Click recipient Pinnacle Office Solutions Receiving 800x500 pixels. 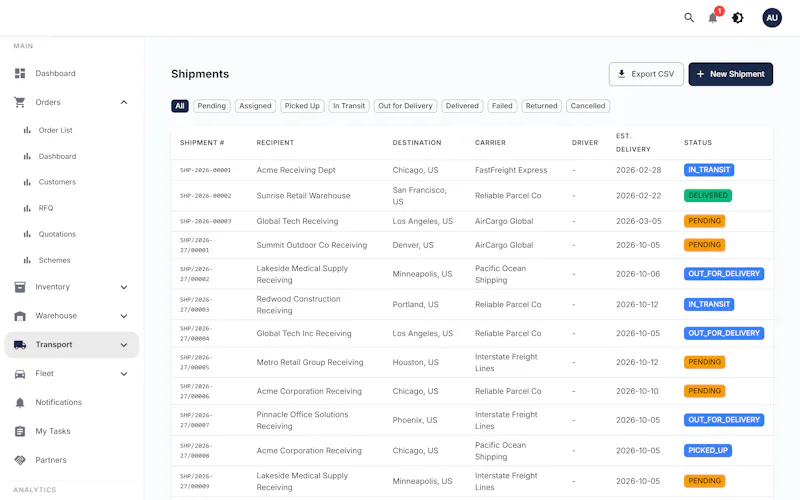tap(303, 420)
